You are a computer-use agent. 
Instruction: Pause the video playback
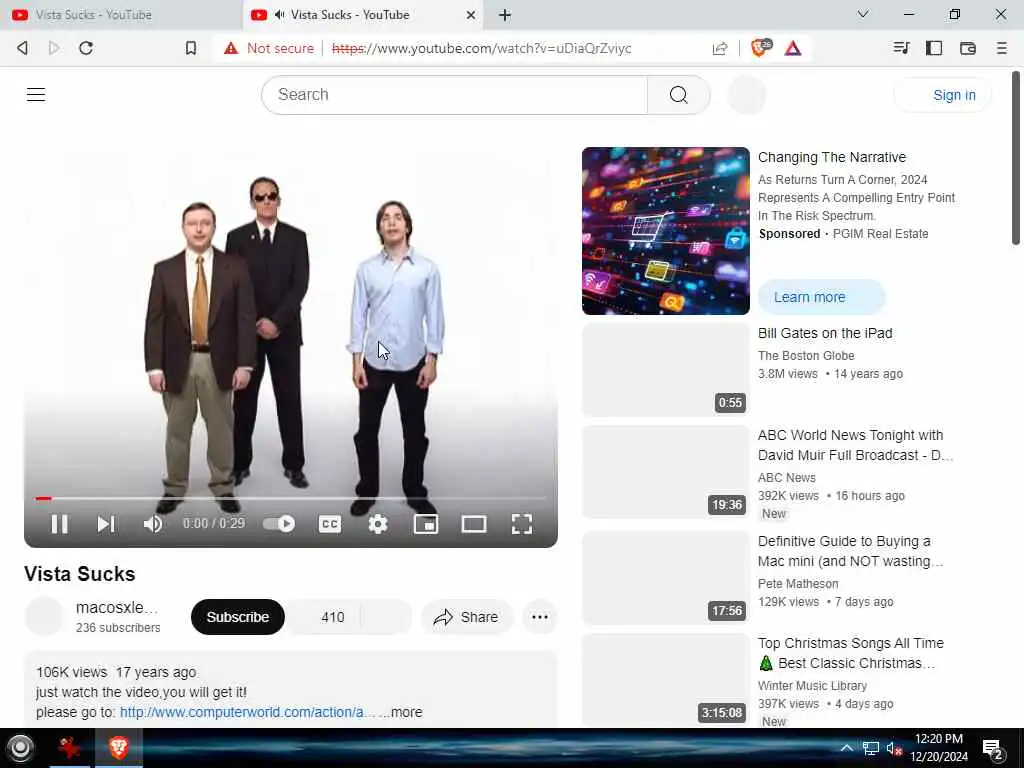pos(59,524)
